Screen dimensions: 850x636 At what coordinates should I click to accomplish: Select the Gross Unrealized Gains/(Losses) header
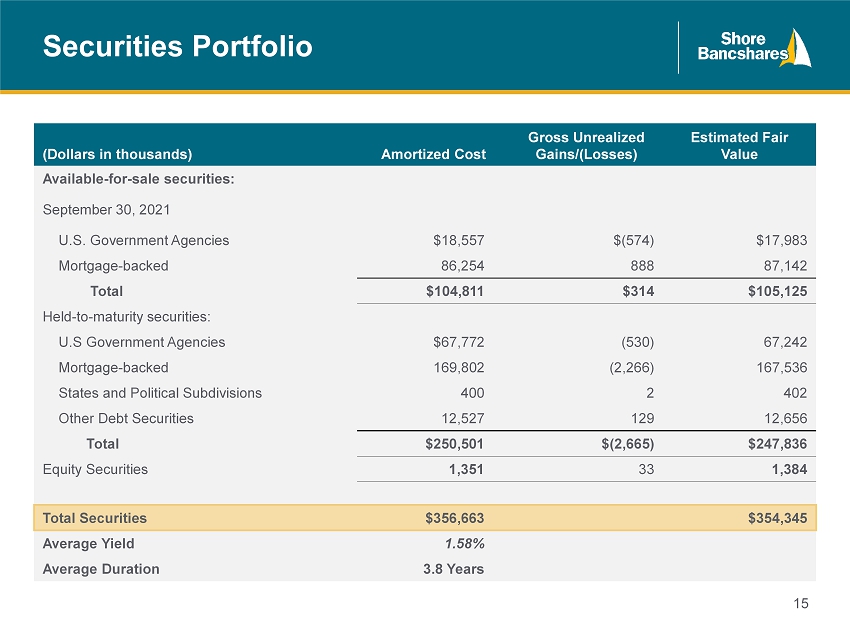tap(586, 145)
